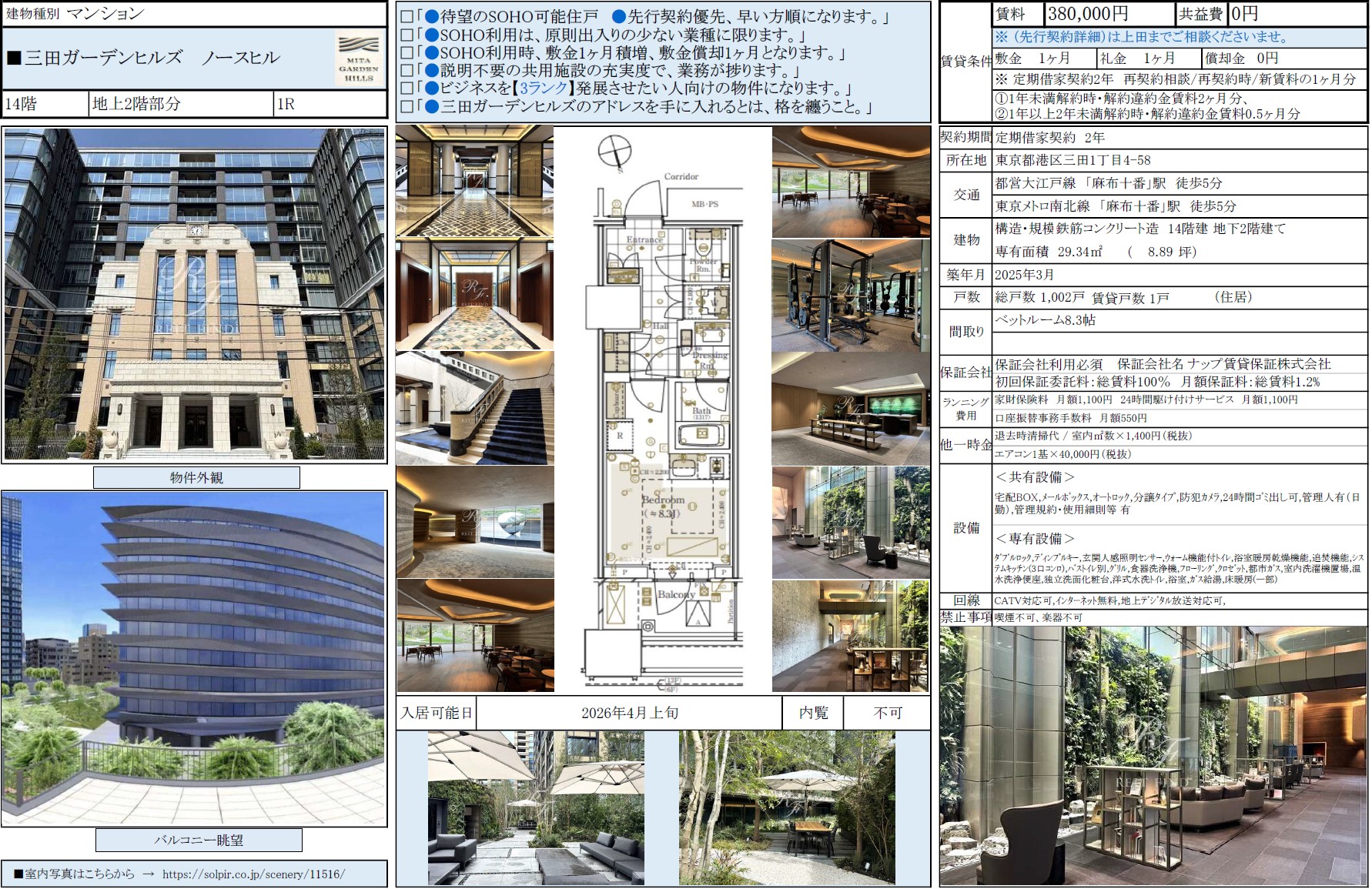
Task: Check the box beside 待望のSOHO可能住戸 line
Action: tap(407, 17)
